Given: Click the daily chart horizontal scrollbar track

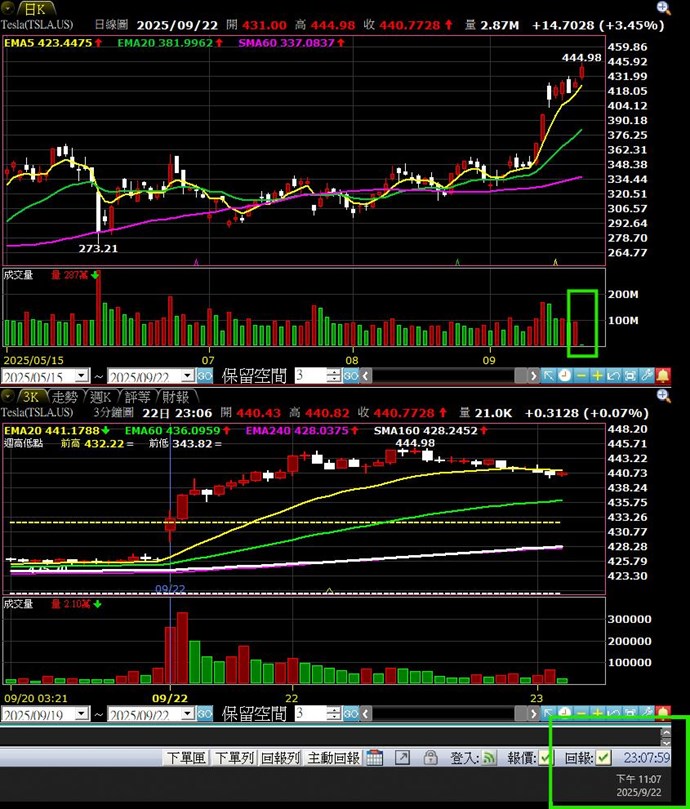Looking at the screenshot, I should click(x=440, y=376).
